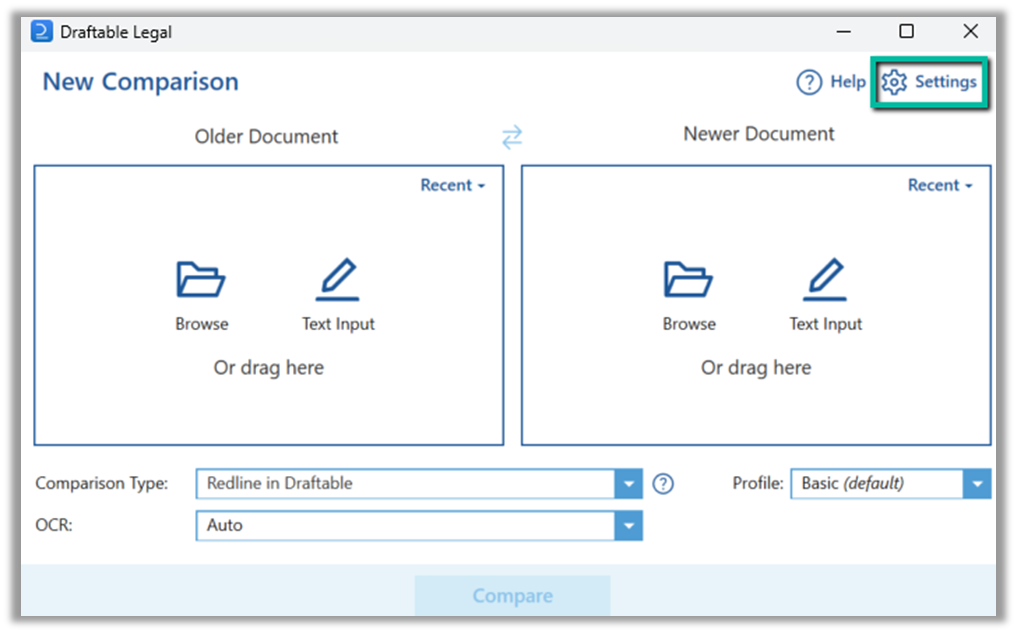This screenshot has width=1017, height=633.
Task: Click the 'New Comparison' heading
Action: (141, 82)
